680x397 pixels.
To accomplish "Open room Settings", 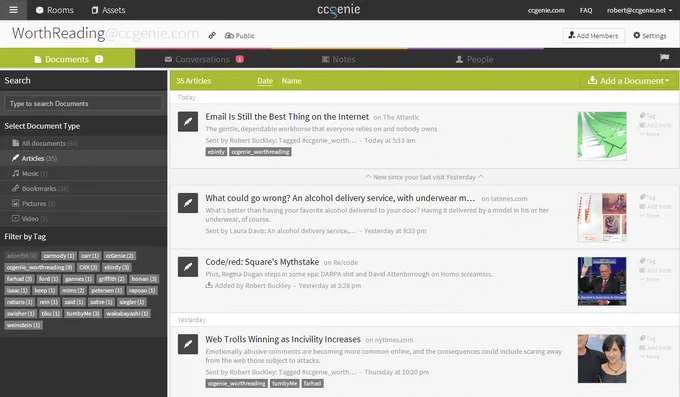I will (x=650, y=36).
